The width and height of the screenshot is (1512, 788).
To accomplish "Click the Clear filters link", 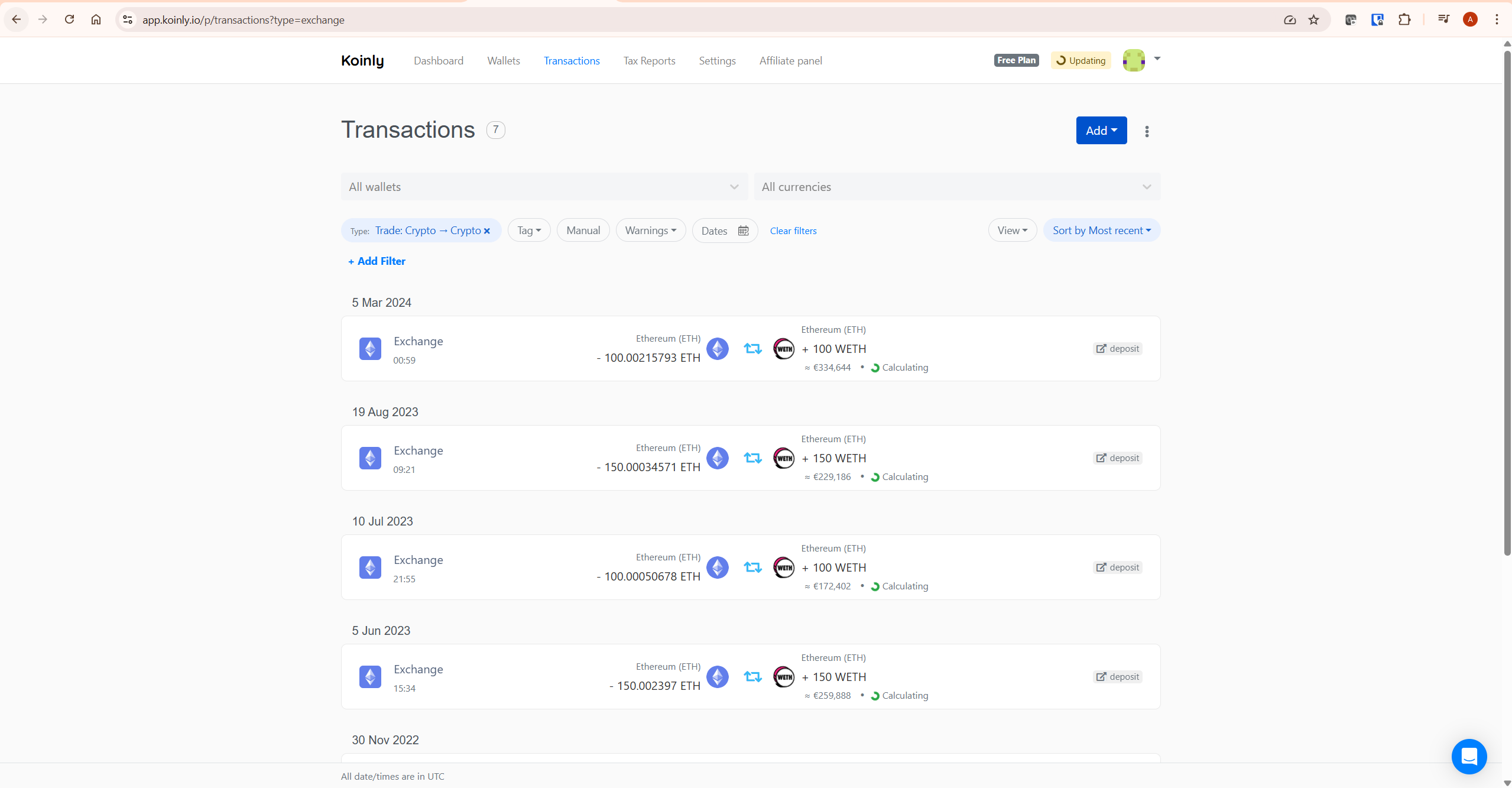I will pyautogui.click(x=793, y=231).
